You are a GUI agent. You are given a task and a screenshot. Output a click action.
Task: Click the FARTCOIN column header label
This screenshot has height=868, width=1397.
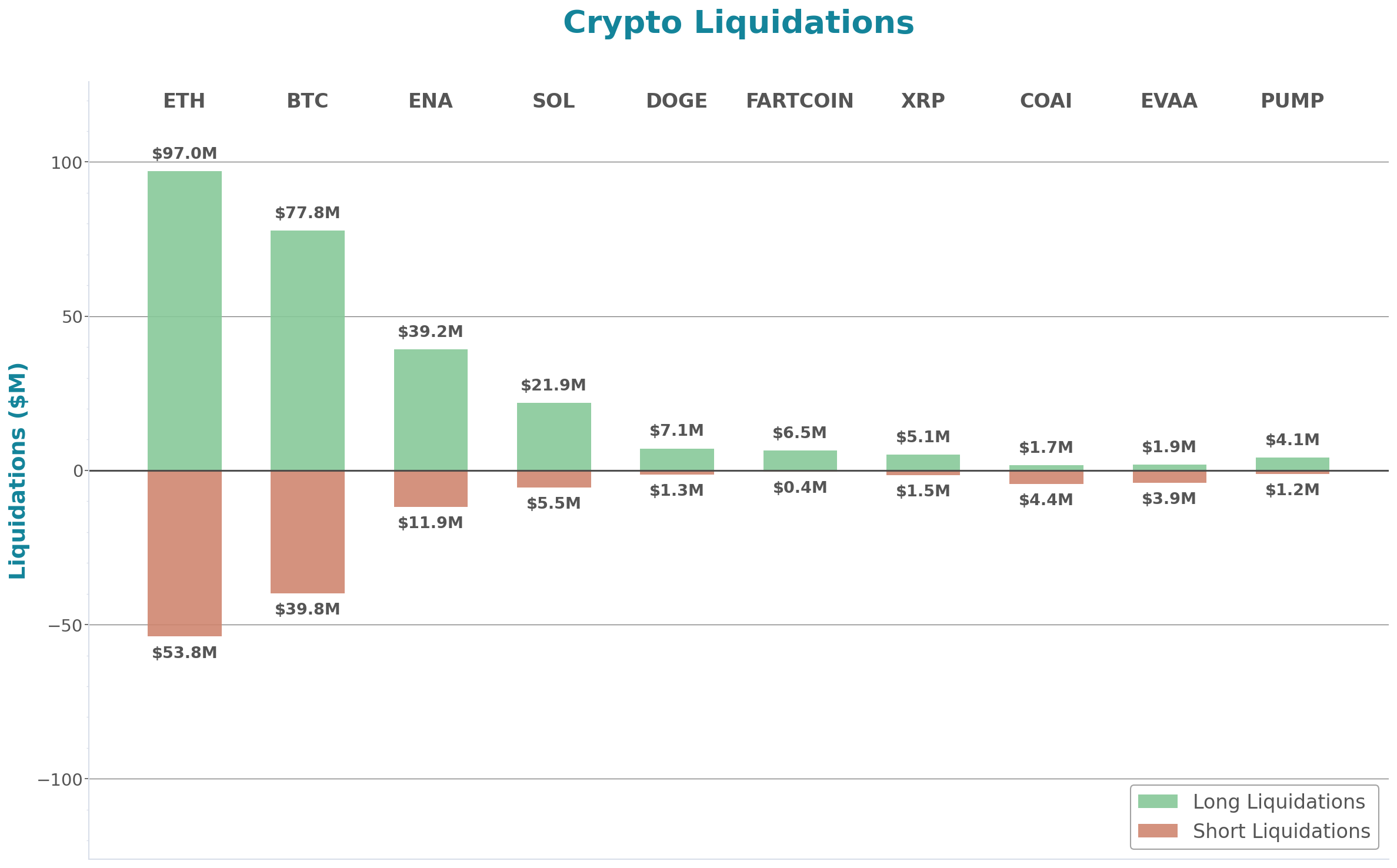799,101
